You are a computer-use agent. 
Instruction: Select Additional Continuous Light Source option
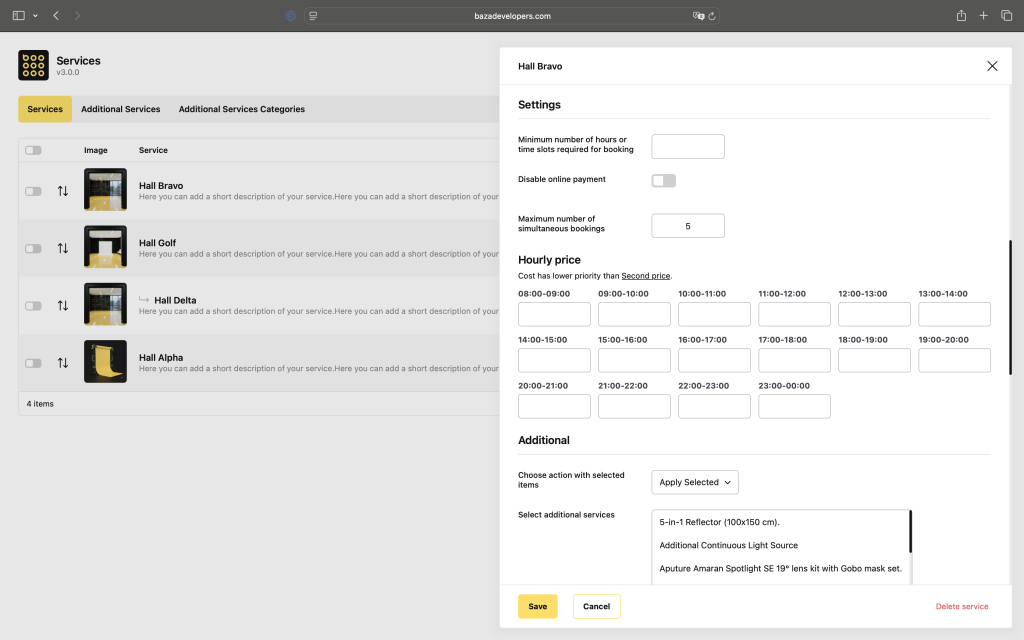[x=780, y=545]
